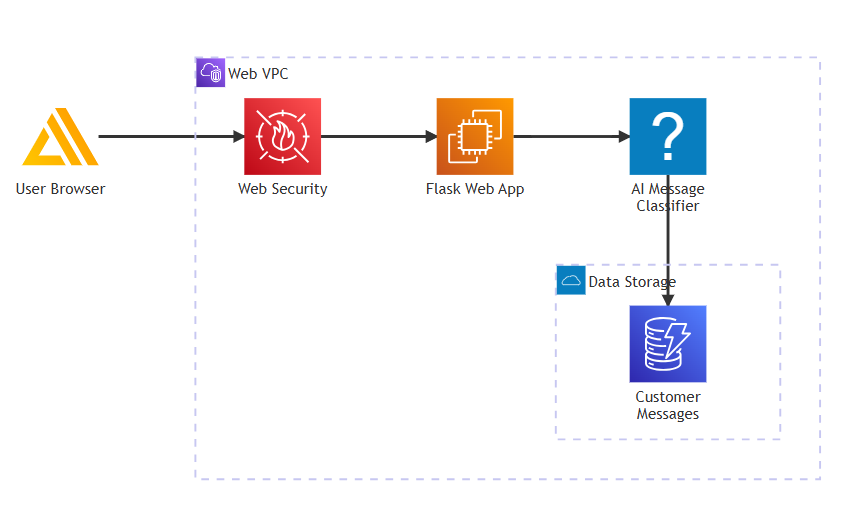Click arrowhead entering the AI Message Classifier
The image size is (850, 506).
point(624,137)
